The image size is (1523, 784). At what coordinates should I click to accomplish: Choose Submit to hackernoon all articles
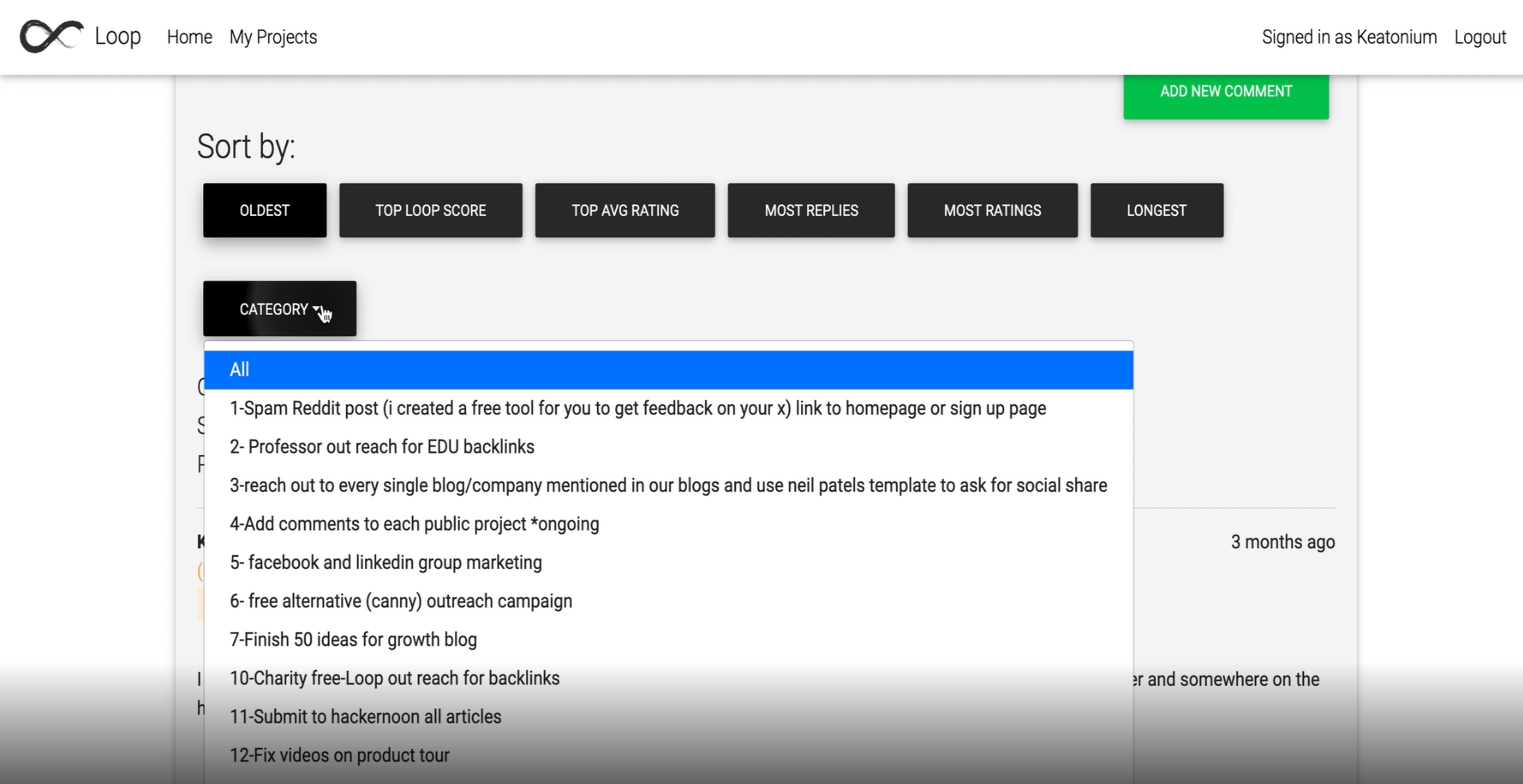click(x=669, y=717)
